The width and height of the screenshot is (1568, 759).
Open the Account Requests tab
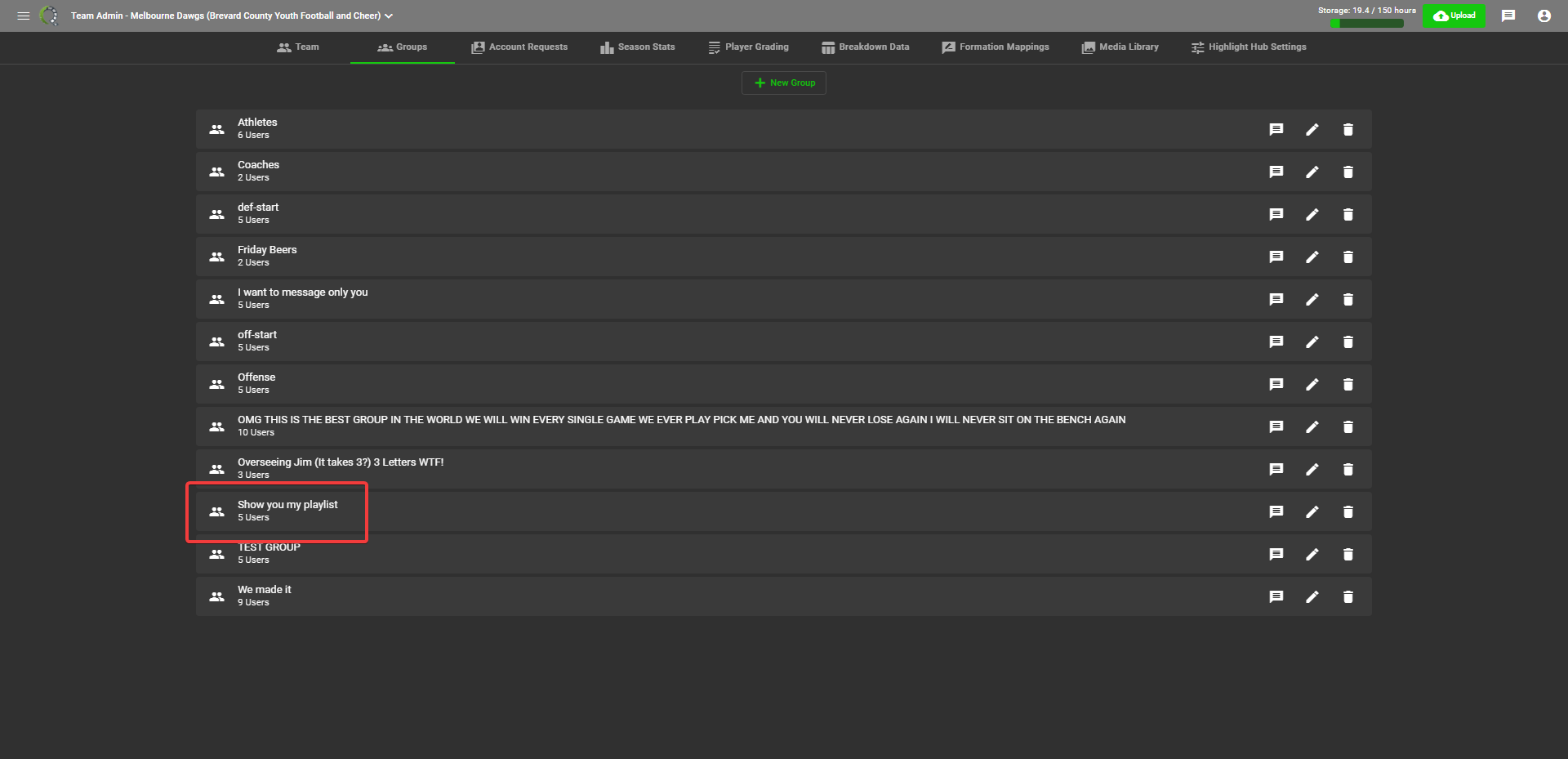click(x=519, y=47)
